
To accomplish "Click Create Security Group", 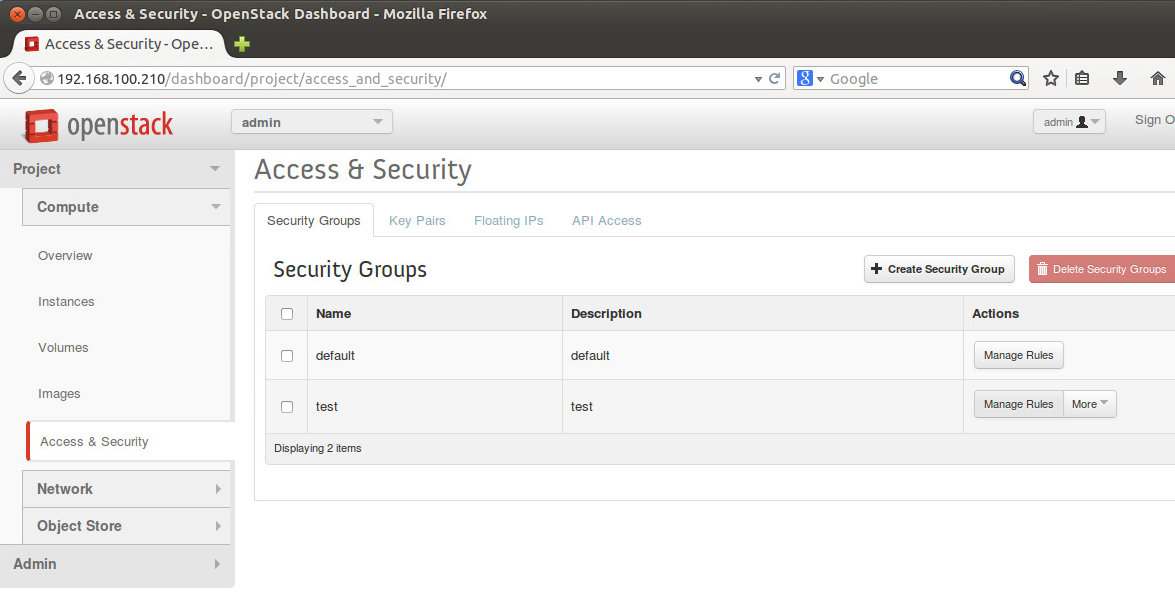I will (938, 268).
